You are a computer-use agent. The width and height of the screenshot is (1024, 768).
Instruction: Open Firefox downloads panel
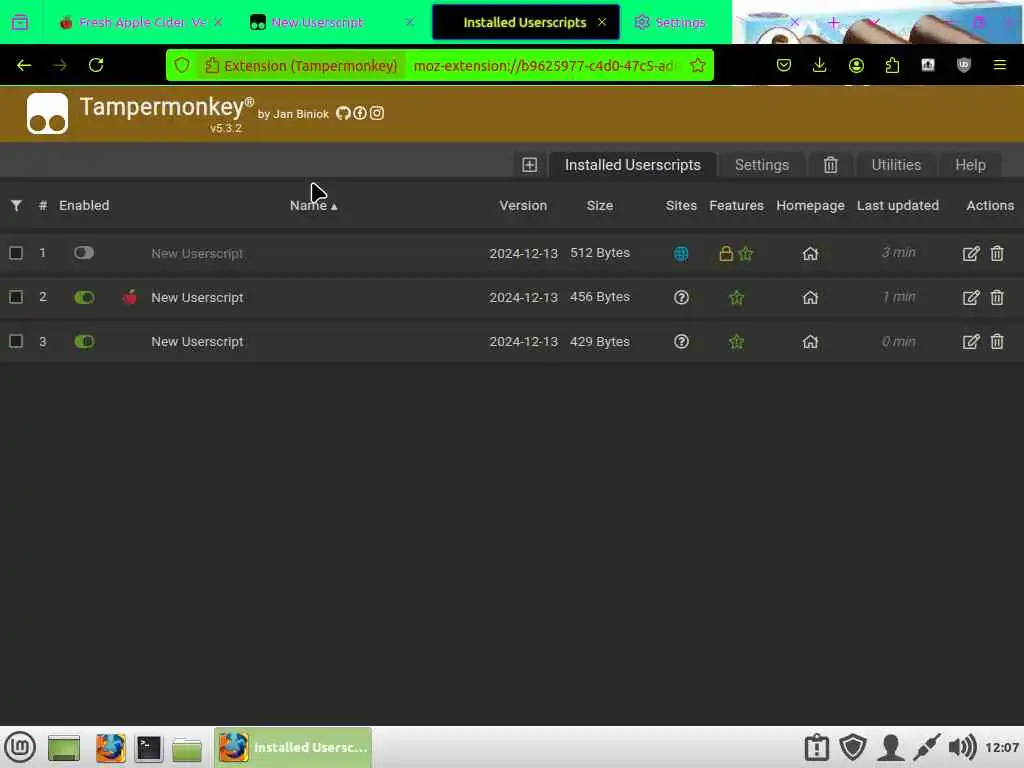(819, 65)
